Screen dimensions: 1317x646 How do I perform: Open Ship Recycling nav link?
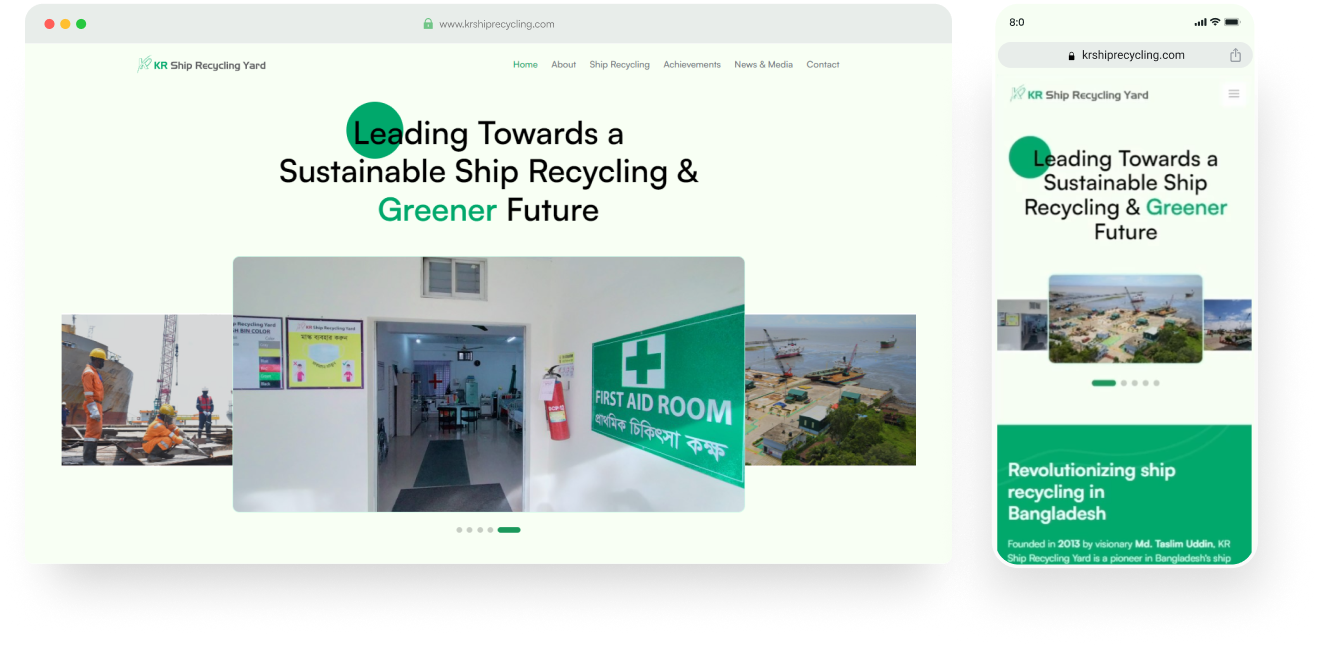click(619, 65)
